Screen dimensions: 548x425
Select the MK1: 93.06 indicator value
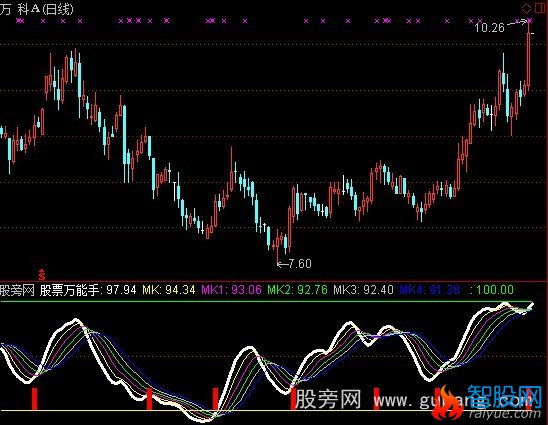pyautogui.click(x=231, y=290)
